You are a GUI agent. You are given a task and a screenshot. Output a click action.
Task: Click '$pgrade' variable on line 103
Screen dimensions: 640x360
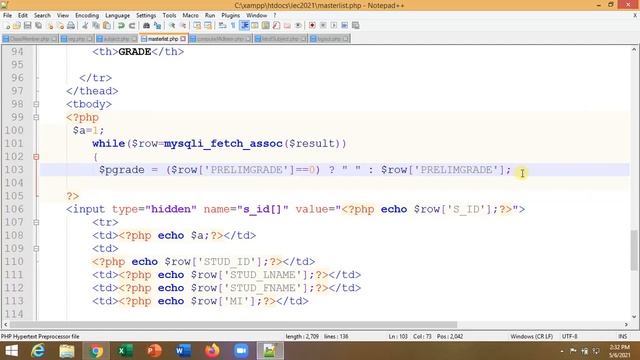(x=122, y=170)
